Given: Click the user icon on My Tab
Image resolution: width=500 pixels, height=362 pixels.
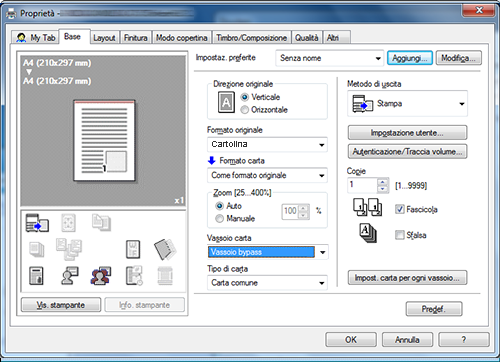Looking at the screenshot, I should click(x=21, y=38).
